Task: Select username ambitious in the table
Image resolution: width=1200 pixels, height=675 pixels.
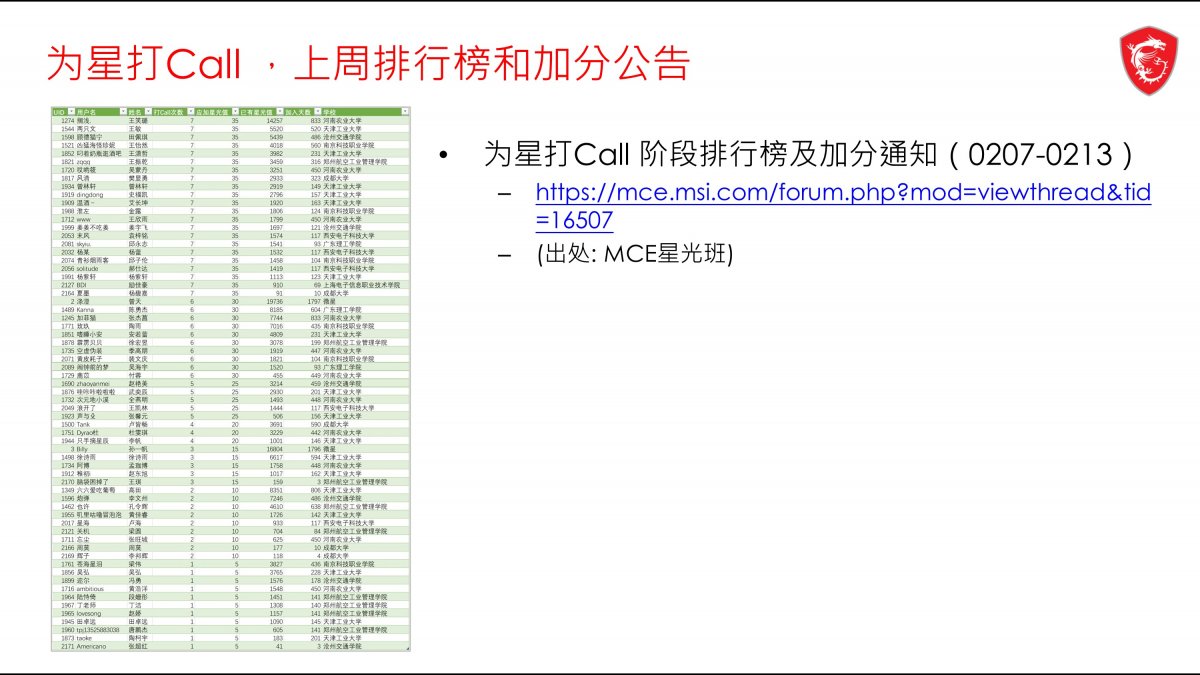Action: pos(91,589)
